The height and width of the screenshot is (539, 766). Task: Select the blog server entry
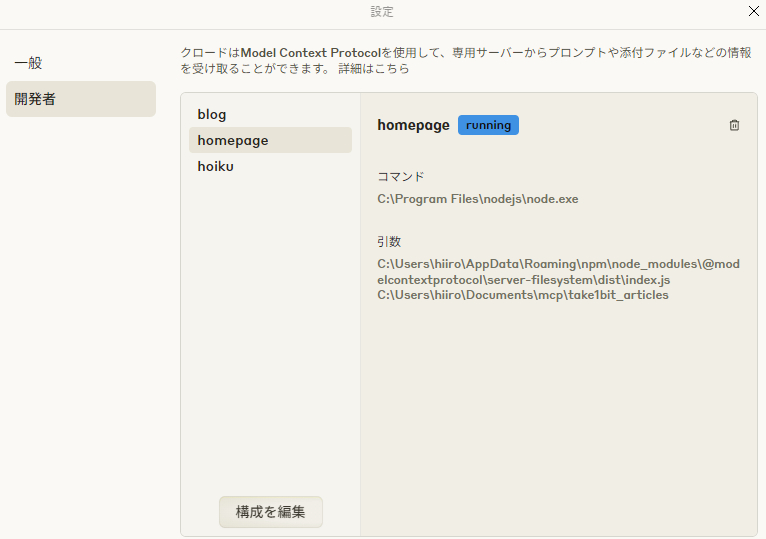tap(212, 114)
